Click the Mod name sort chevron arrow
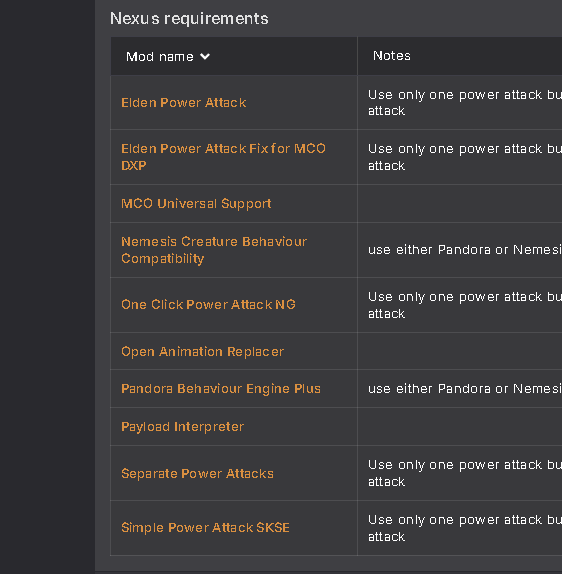 tap(205, 57)
